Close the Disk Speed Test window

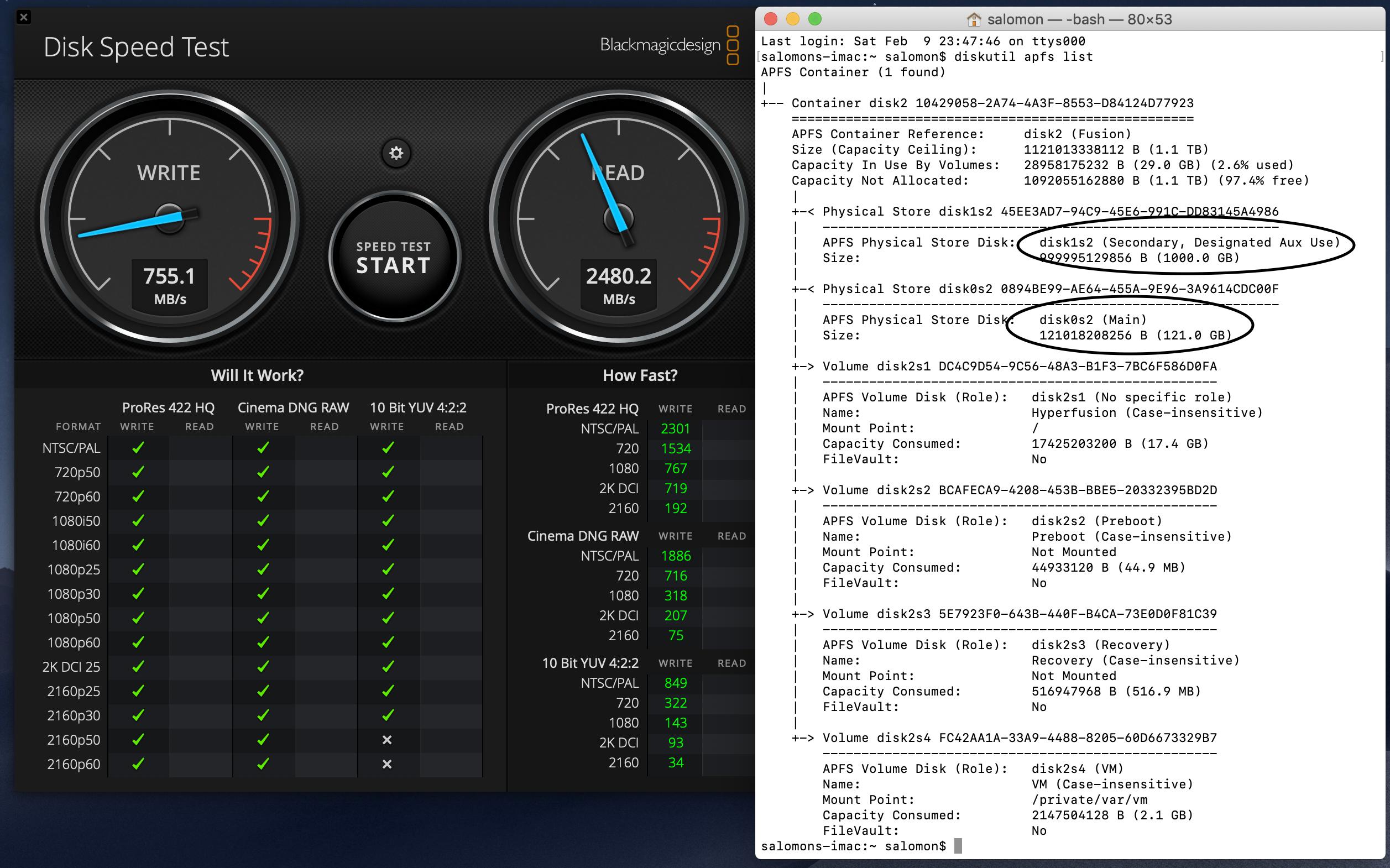point(24,17)
